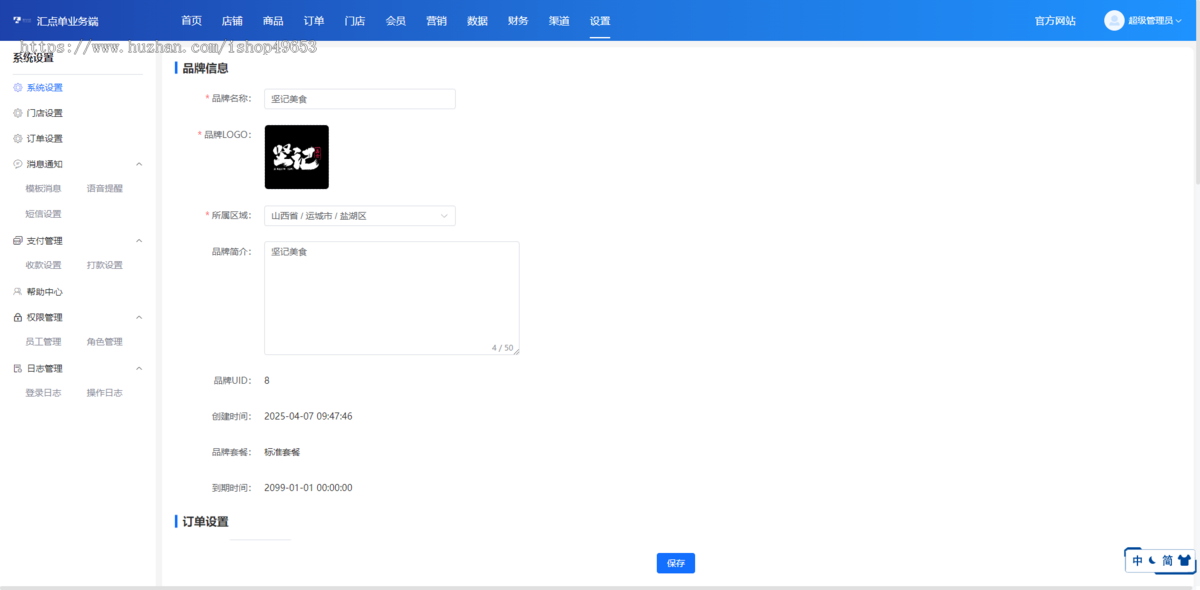Go to 收款设置 in the sidebar
The image size is (1200, 590).
click(43, 265)
